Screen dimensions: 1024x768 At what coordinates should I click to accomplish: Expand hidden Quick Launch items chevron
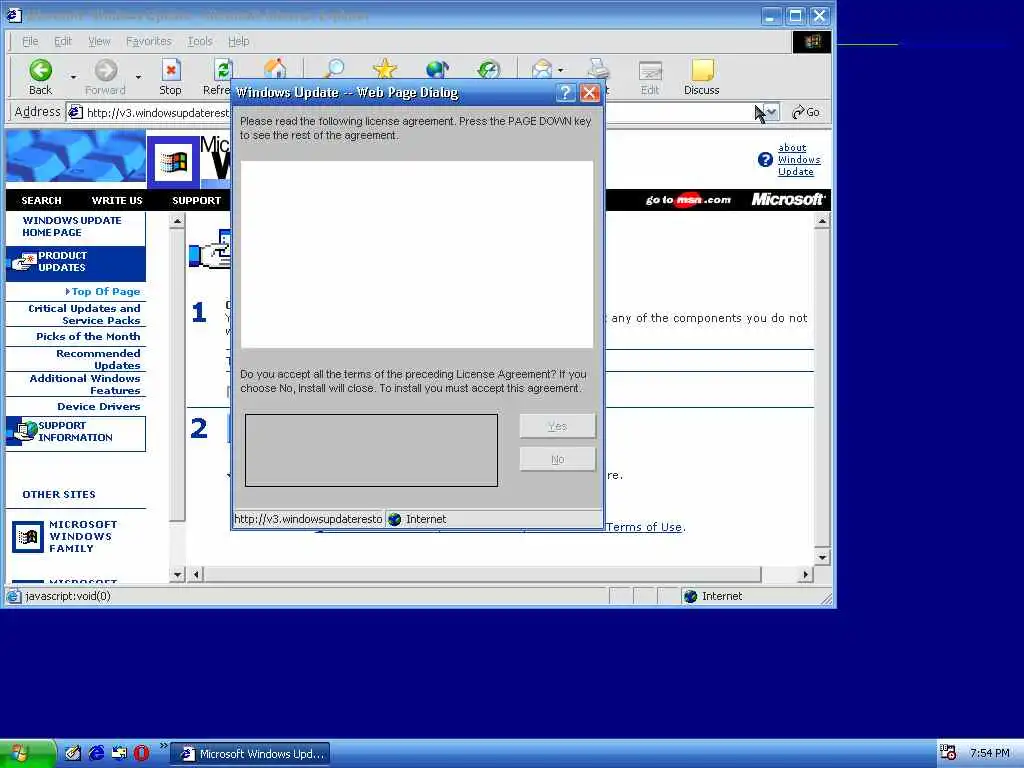coord(163,745)
